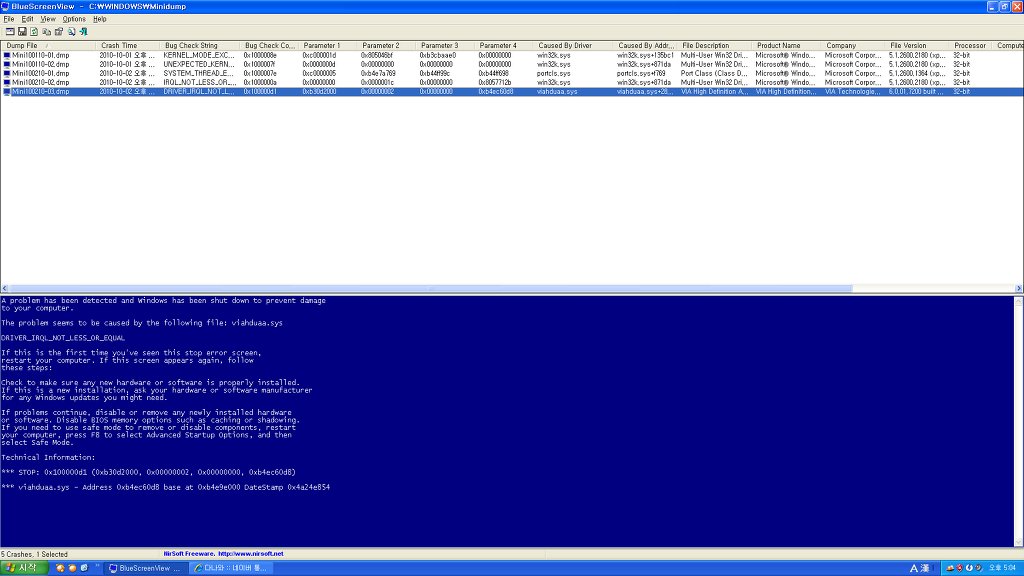Click the VIA Technologie... company cell
This screenshot has height=576, width=1024.
point(852,92)
